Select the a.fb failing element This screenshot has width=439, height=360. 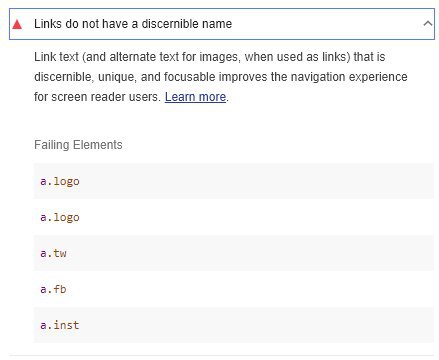pos(53,289)
